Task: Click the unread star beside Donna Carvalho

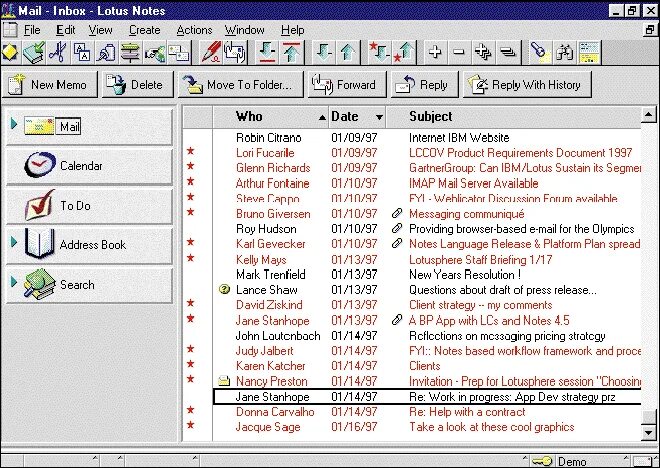Action: (191, 410)
